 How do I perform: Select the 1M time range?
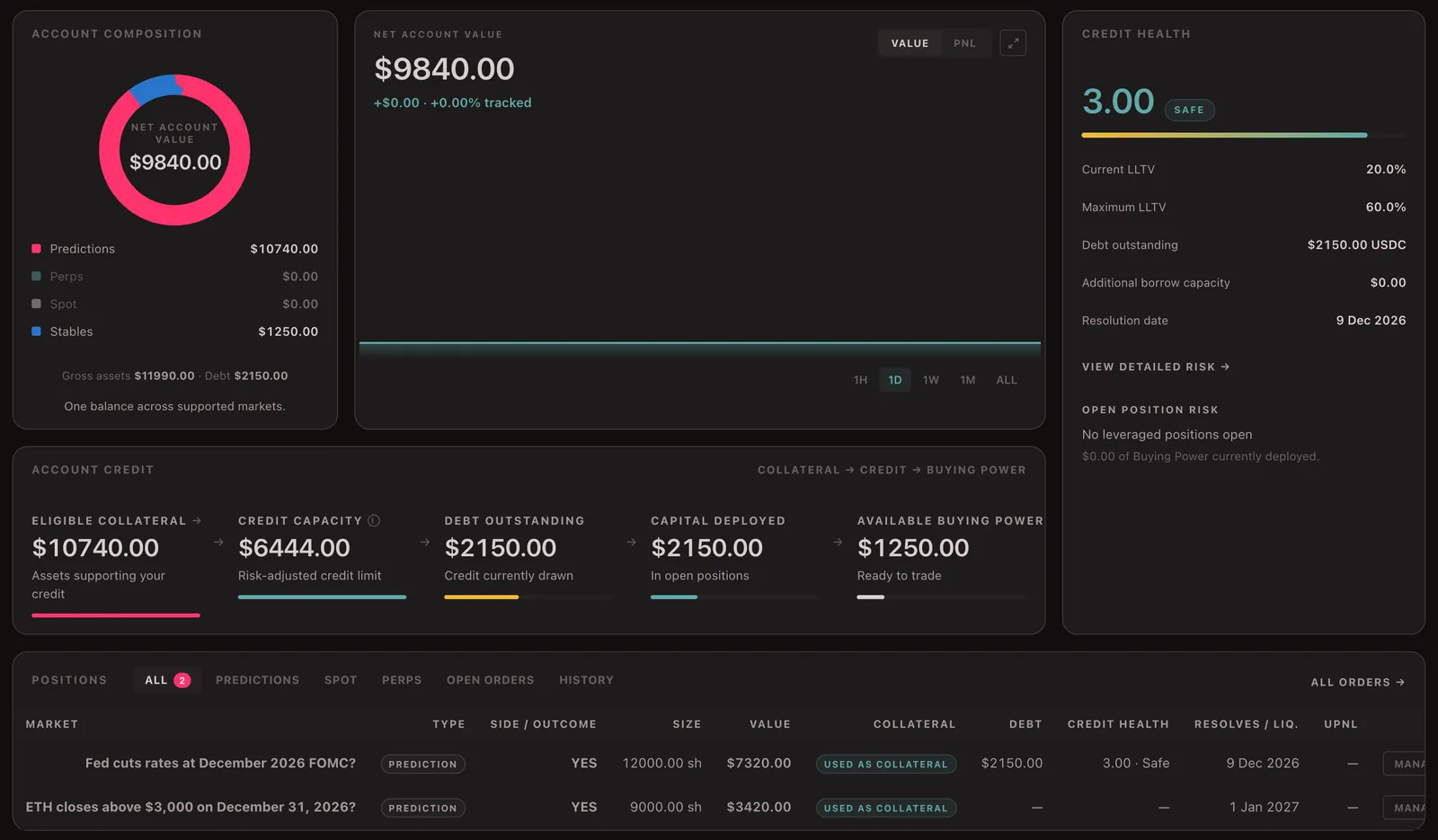coord(968,380)
